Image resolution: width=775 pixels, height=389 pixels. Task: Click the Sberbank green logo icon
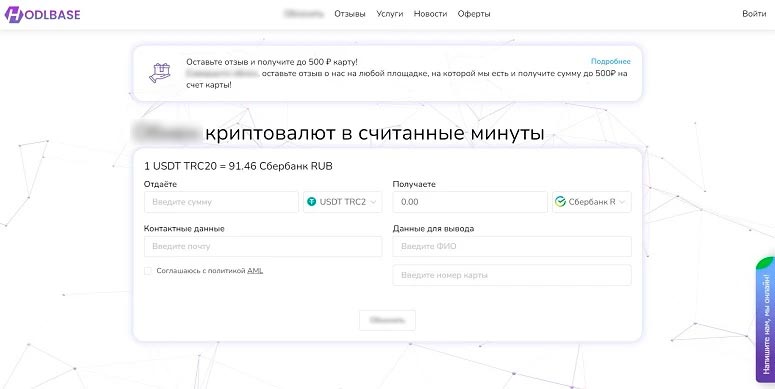[560, 202]
